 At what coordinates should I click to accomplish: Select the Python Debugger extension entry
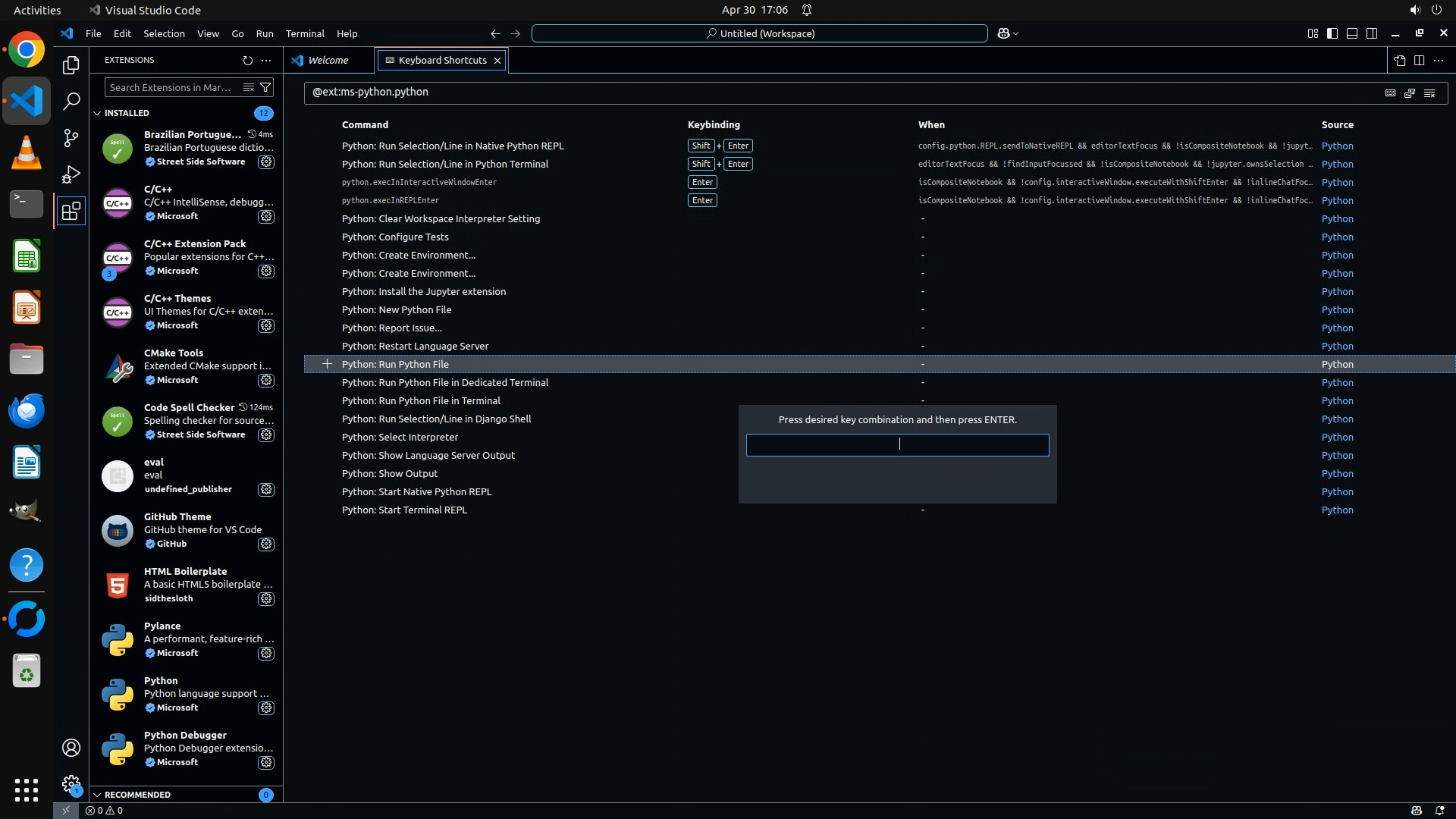pos(186,748)
